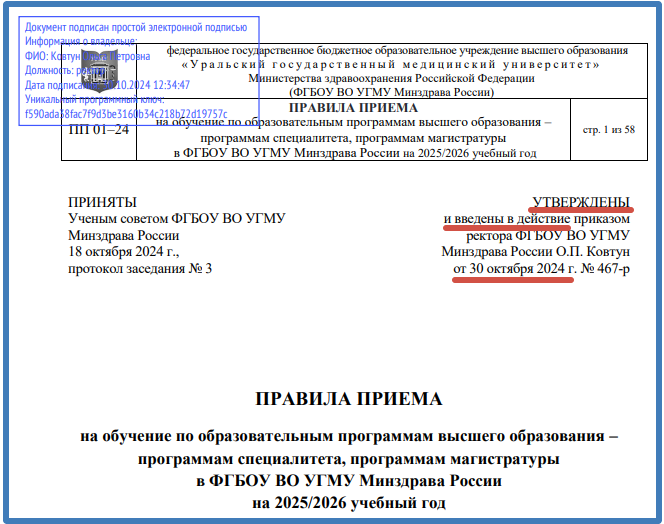Select "Уральский государственный медицинский университет" in the header
Screen dimensions: 664x524
click(x=390, y=64)
